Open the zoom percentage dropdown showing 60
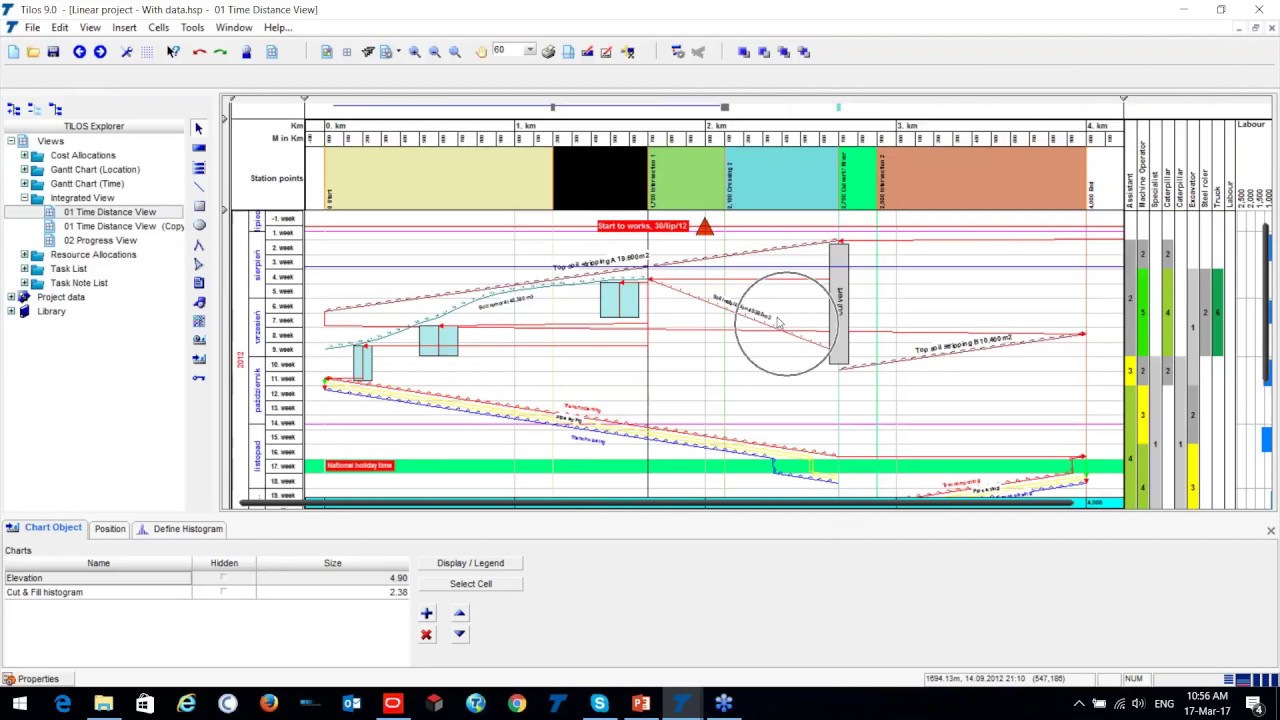 tap(530, 50)
